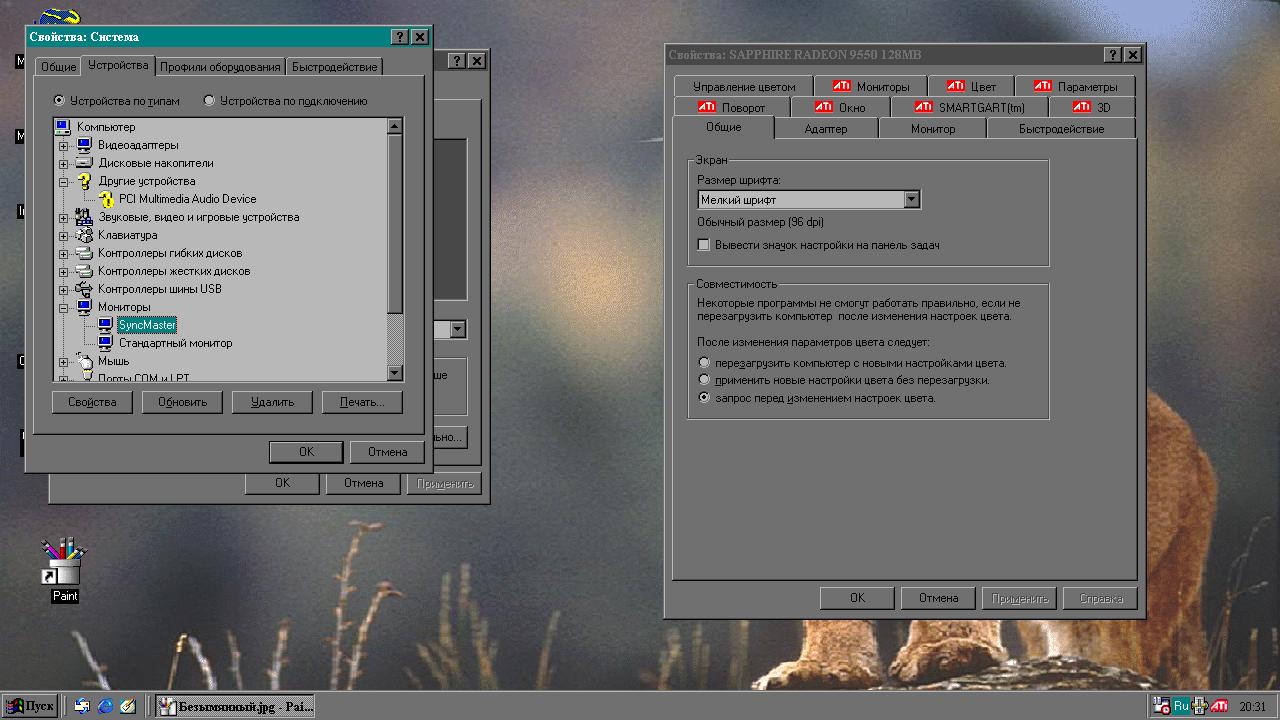This screenshot has height=720, width=1280.
Task: Collapse the Мониторы tree node
Action: click(x=64, y=308)
